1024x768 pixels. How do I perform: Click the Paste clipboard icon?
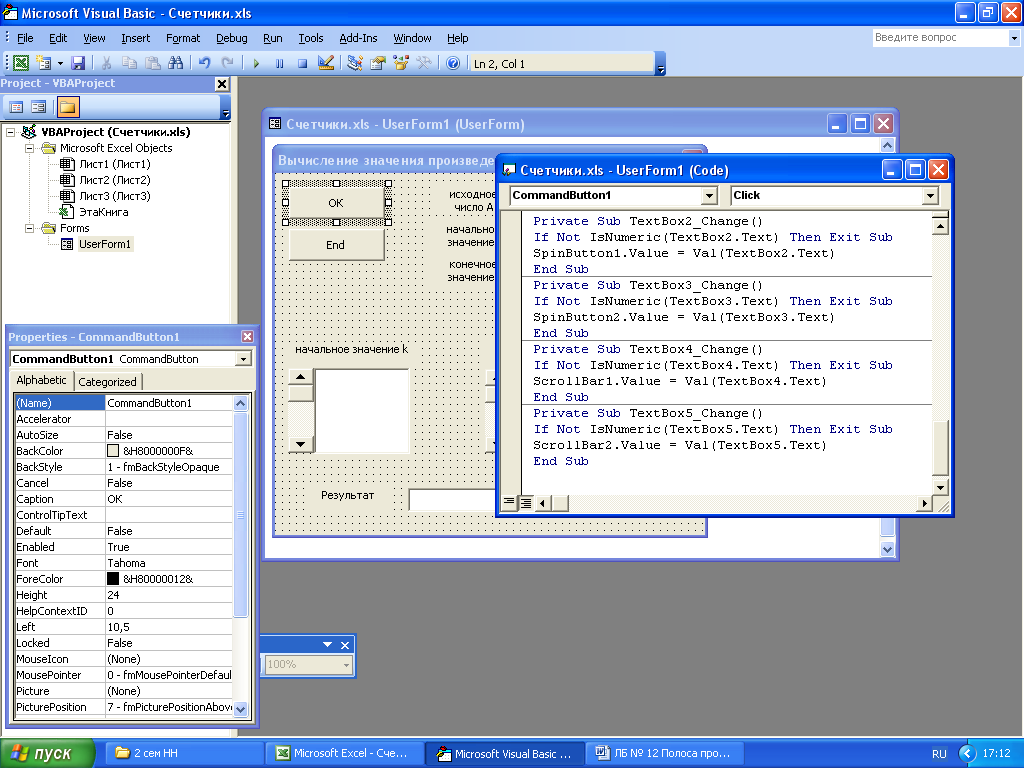(153, 63)
